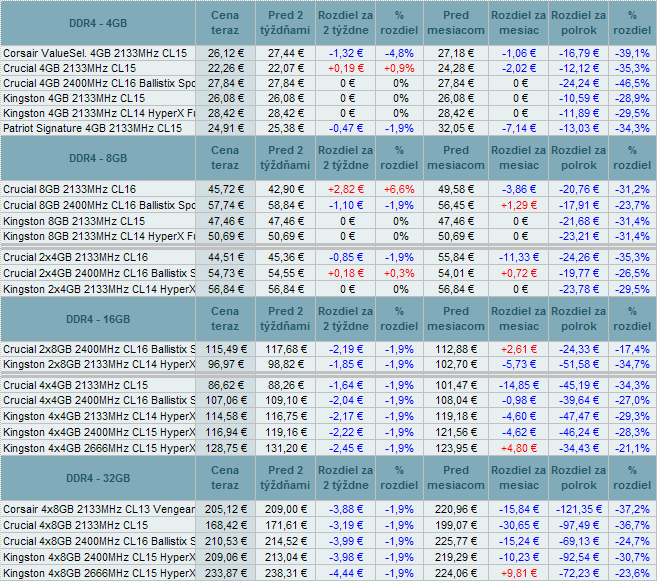The image size is (657, 581).
Task: Click row name 'Crucial 4x8GB 2133MHz CL15'
Action: coord(75,525)
